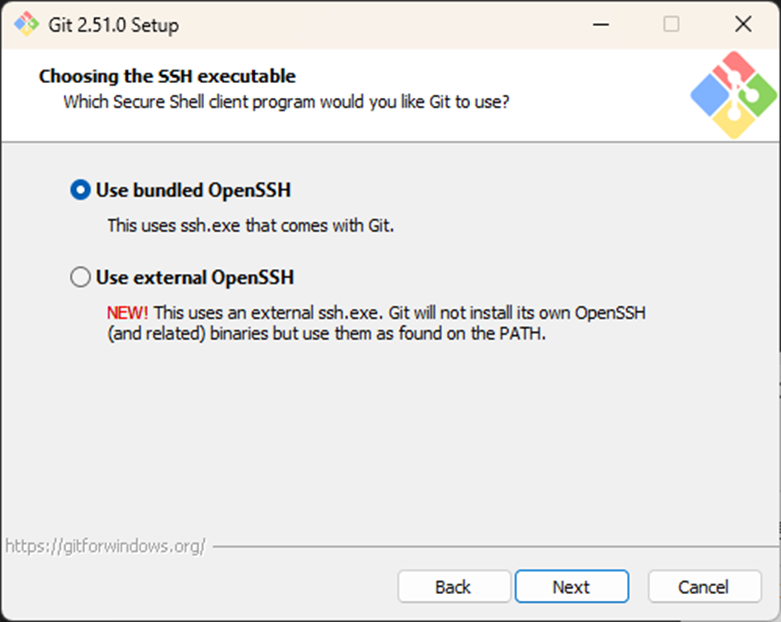Cancel the Git installation

[x=703, y=587]
